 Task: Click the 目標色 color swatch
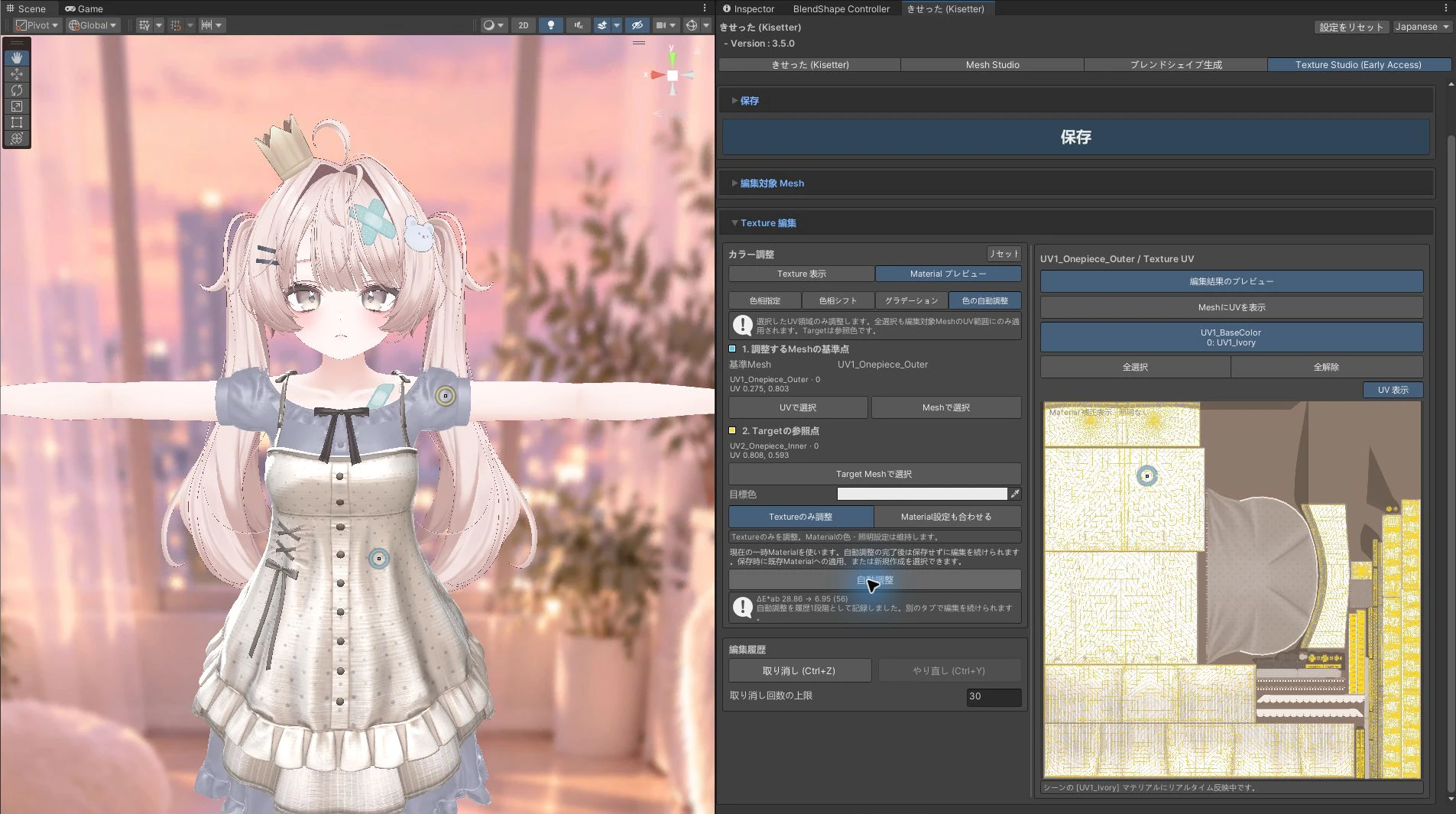922,494
